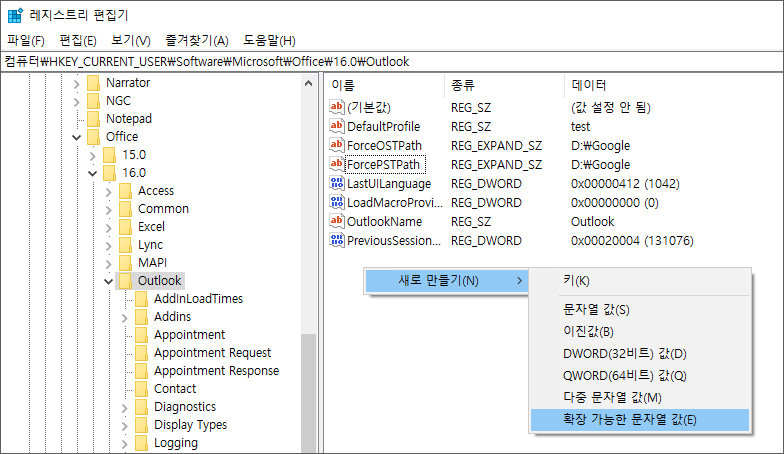The image size is (784, 454).
Task: Expand the Narrator key
Action: coord(76,84)
